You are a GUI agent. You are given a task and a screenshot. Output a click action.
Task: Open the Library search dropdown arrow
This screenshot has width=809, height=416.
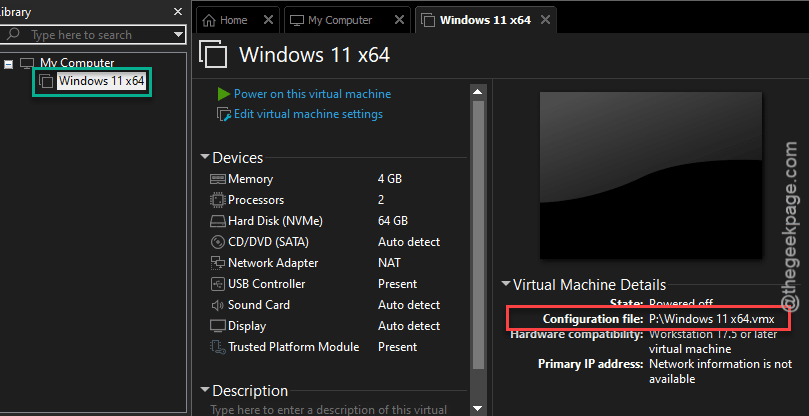[x=179, y=35]
